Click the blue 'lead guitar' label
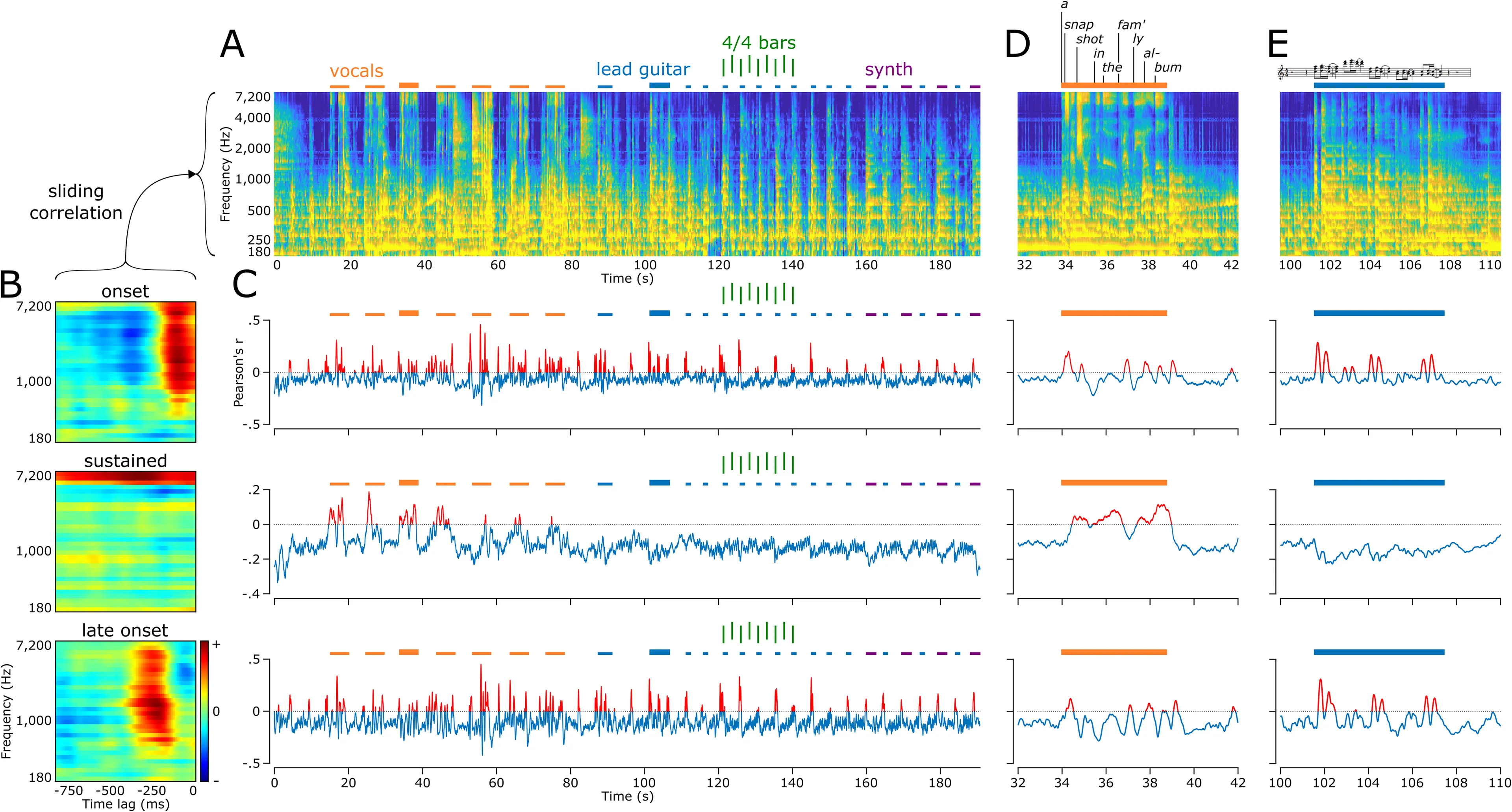This screenshot has width=1512, height=812. pyautogui.click(x=643, y=69)
